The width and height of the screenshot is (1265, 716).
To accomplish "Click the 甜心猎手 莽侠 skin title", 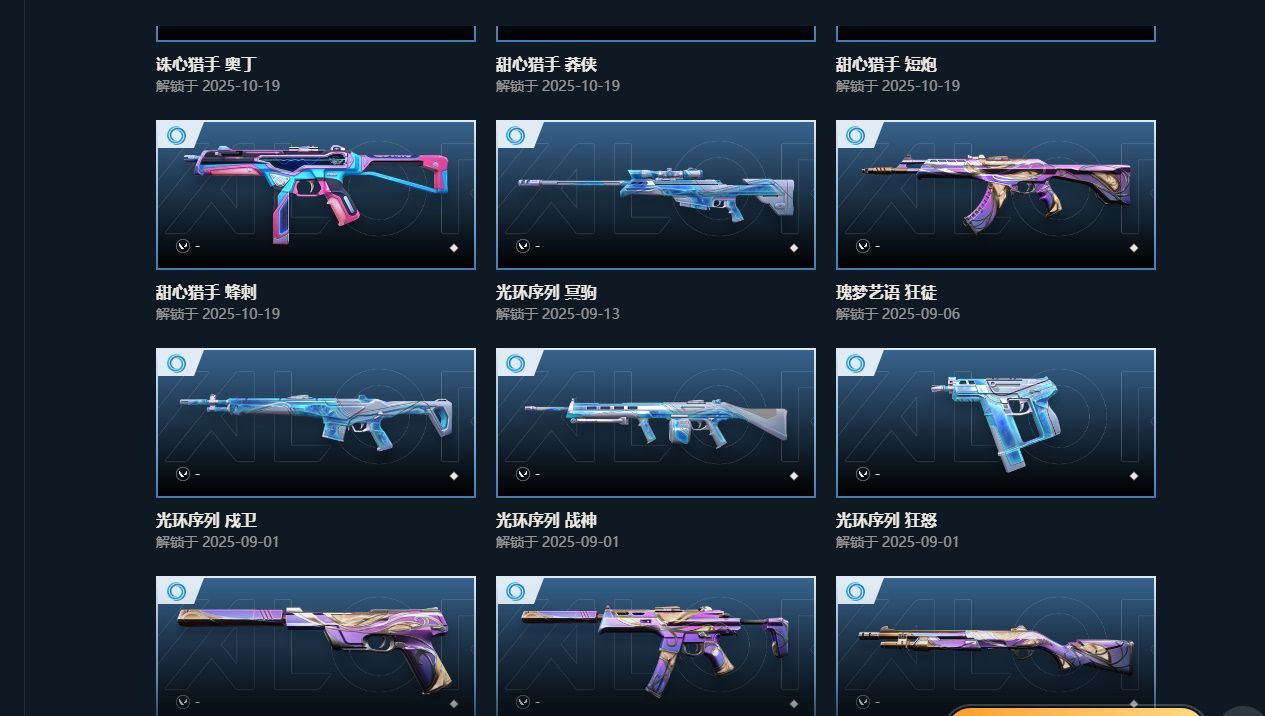I will pos(547,64).
